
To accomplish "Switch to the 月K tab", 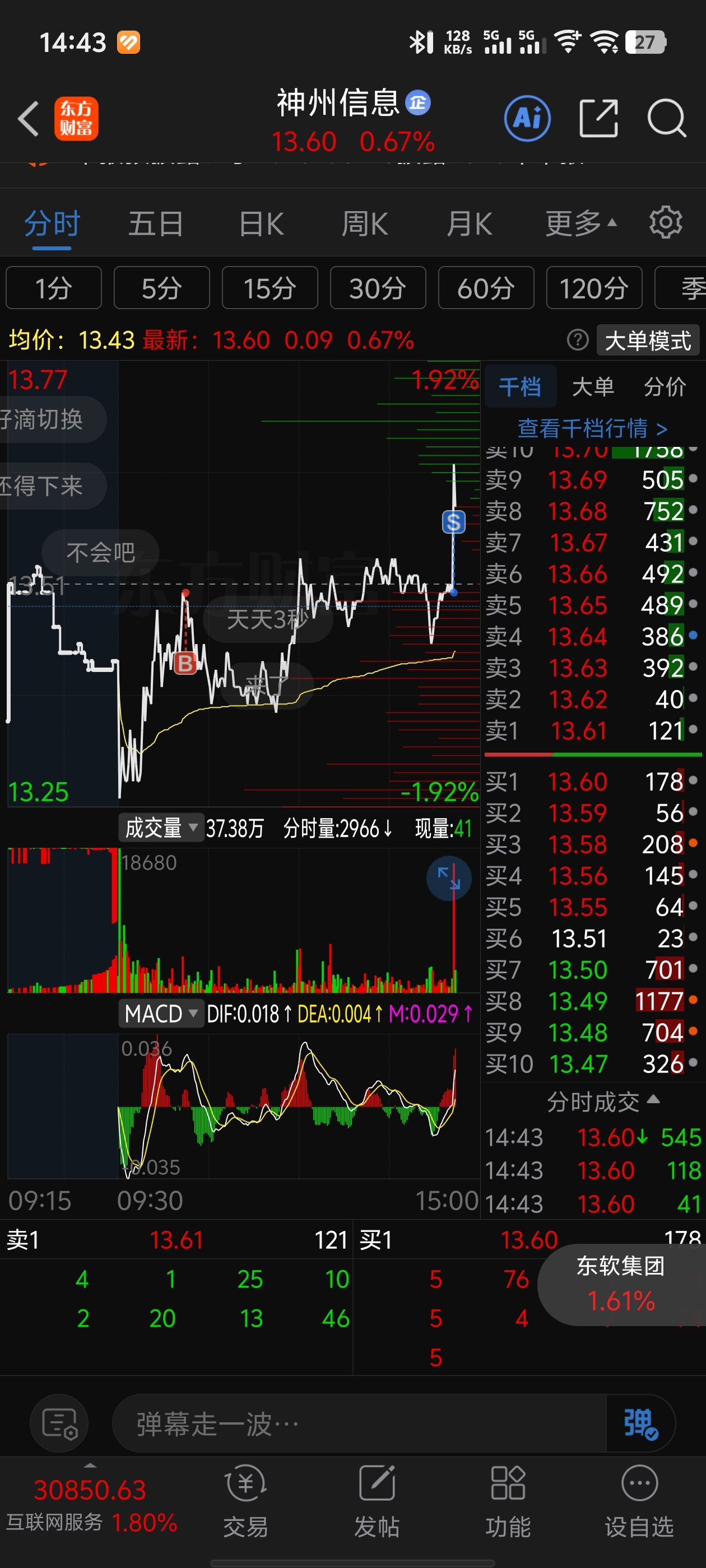I will 468,223.
